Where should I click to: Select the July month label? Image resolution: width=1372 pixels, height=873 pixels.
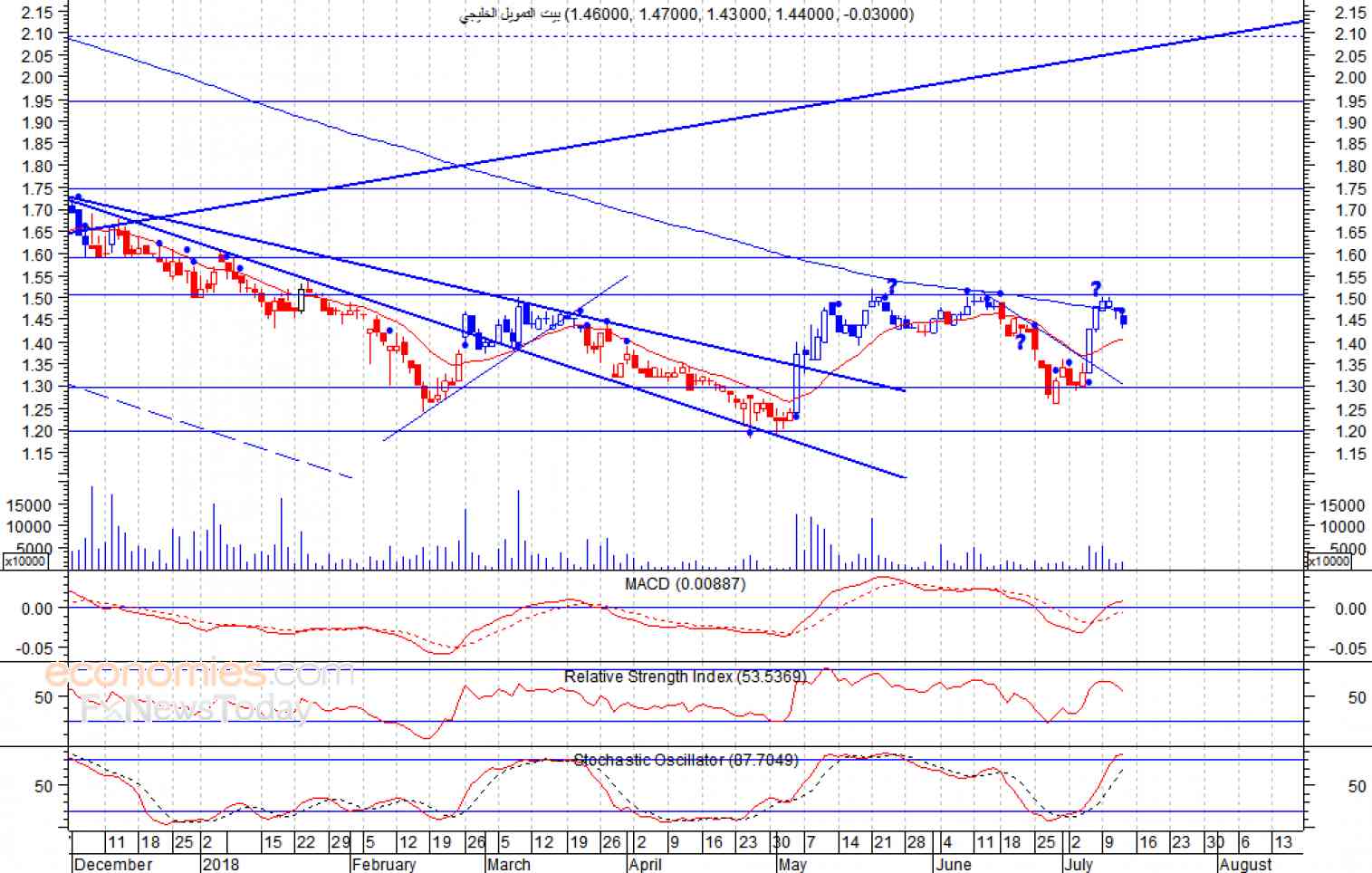point(1078,864)
